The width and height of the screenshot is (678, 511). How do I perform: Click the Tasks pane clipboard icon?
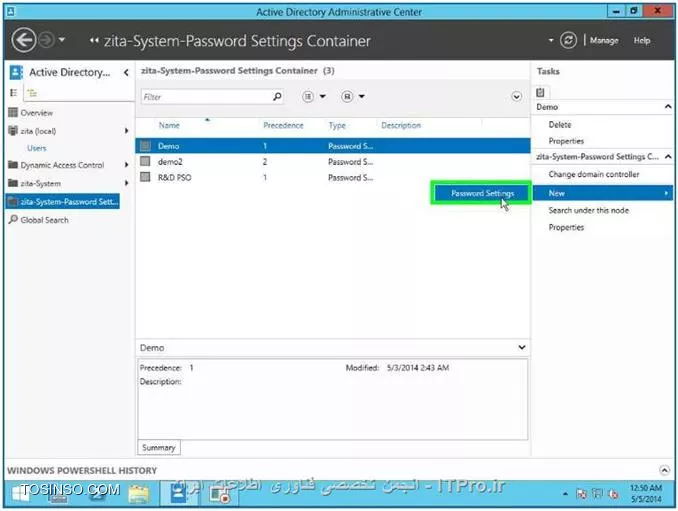point(540,92)
